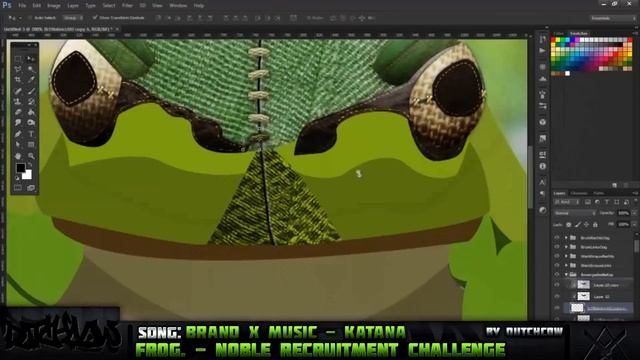
Task: Select the Rectangular Marquee tool
Action: tap(18, 59)
